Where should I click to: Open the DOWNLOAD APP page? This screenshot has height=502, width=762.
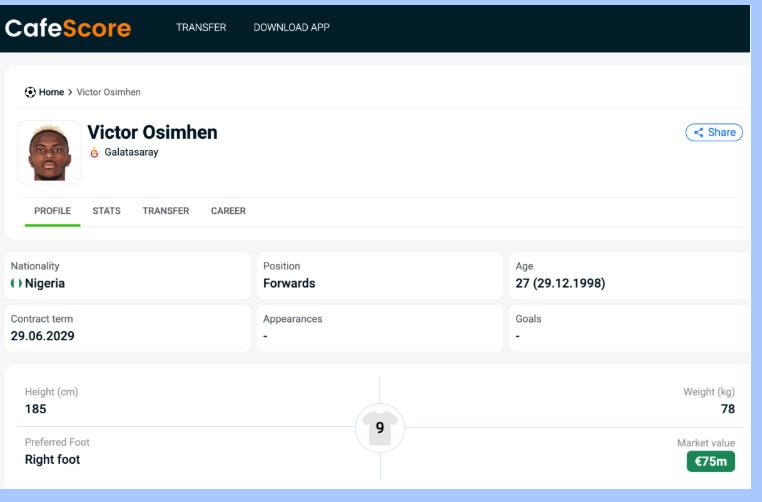coord(291,27)
